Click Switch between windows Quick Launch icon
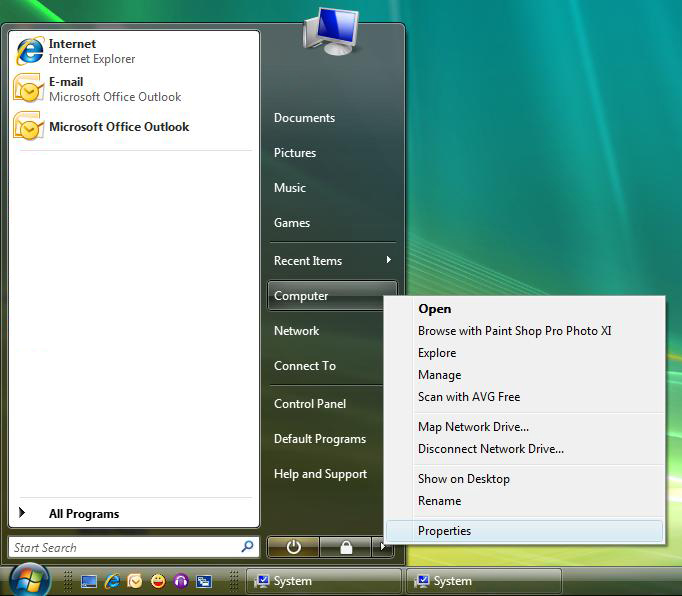This screenshot has height=596, width=682. pyautogui.click(x=204, y=581)
